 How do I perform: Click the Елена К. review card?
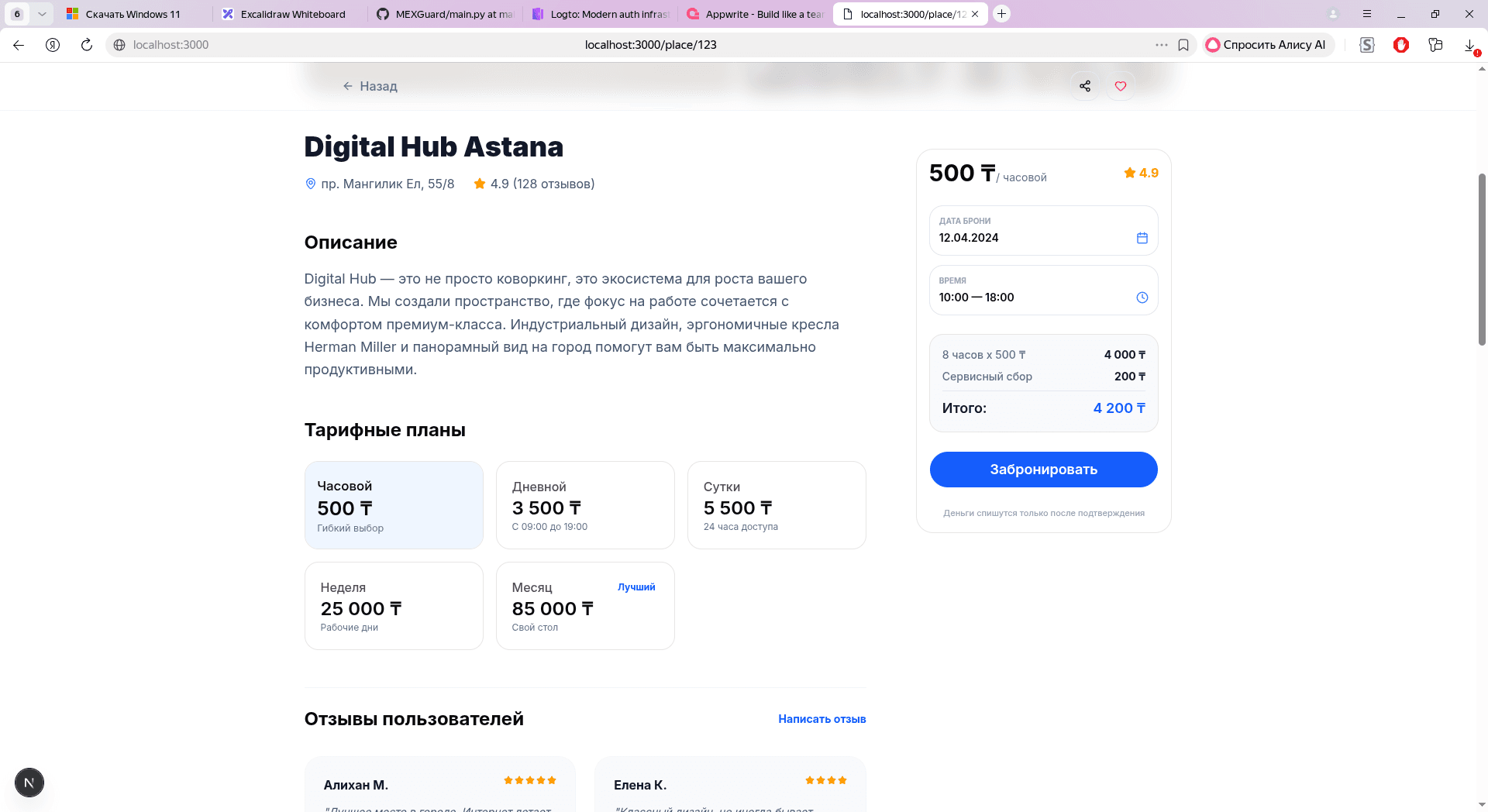coord(730,784)
